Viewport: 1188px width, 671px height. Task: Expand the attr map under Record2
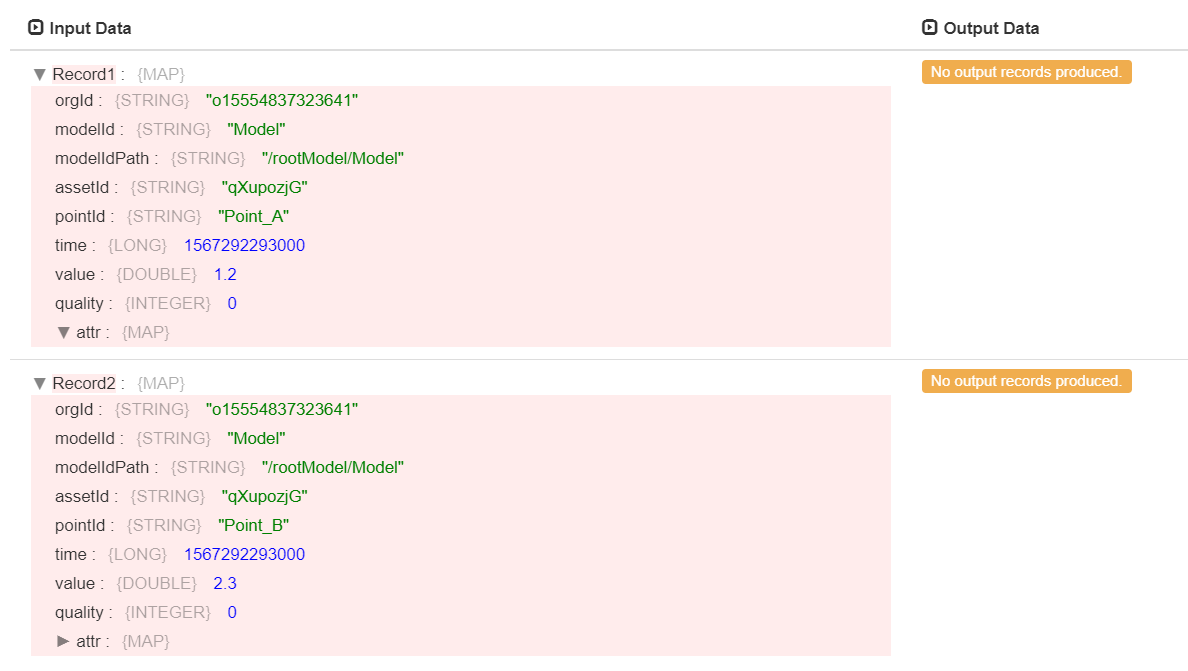click(x=63, y=641)
